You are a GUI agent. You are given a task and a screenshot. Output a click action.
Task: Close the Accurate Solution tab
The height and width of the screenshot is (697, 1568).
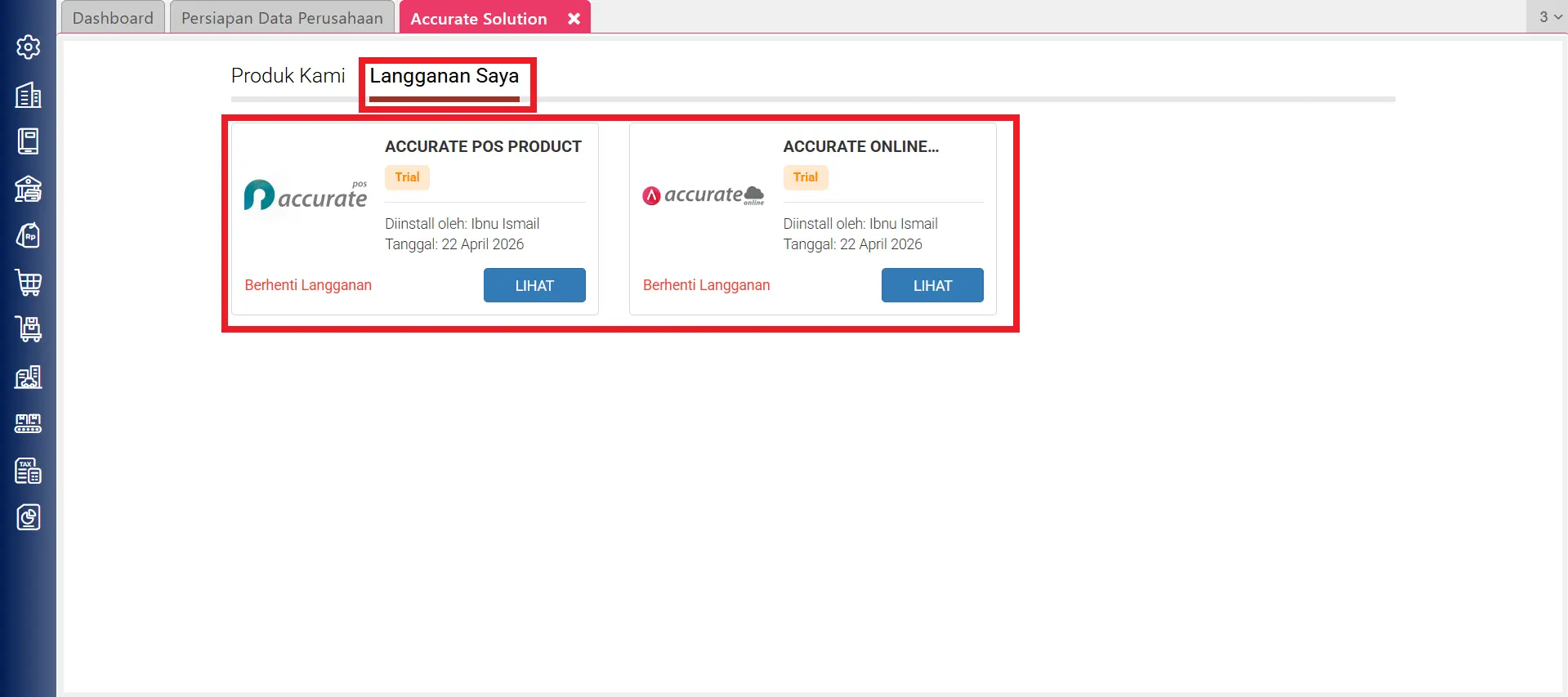pos(574,19)
